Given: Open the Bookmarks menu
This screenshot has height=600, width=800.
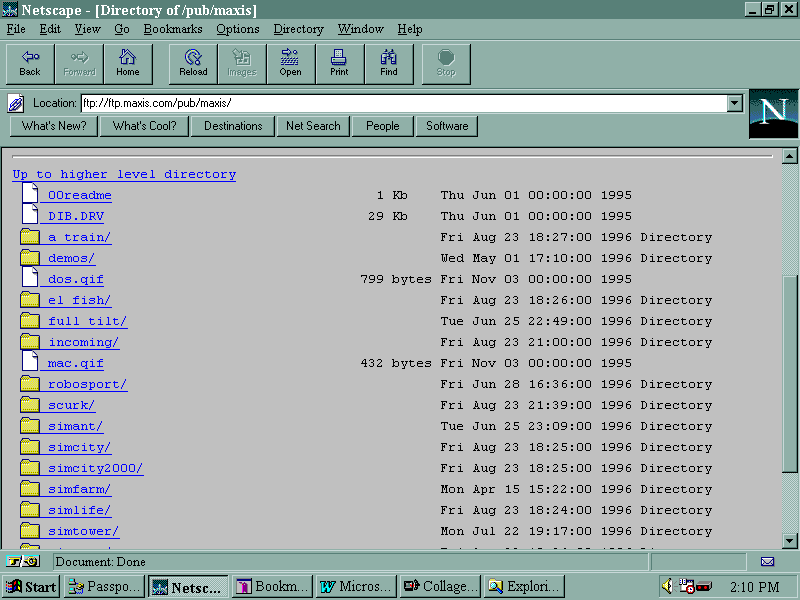Looking at the screenshot, I should 172,29.
